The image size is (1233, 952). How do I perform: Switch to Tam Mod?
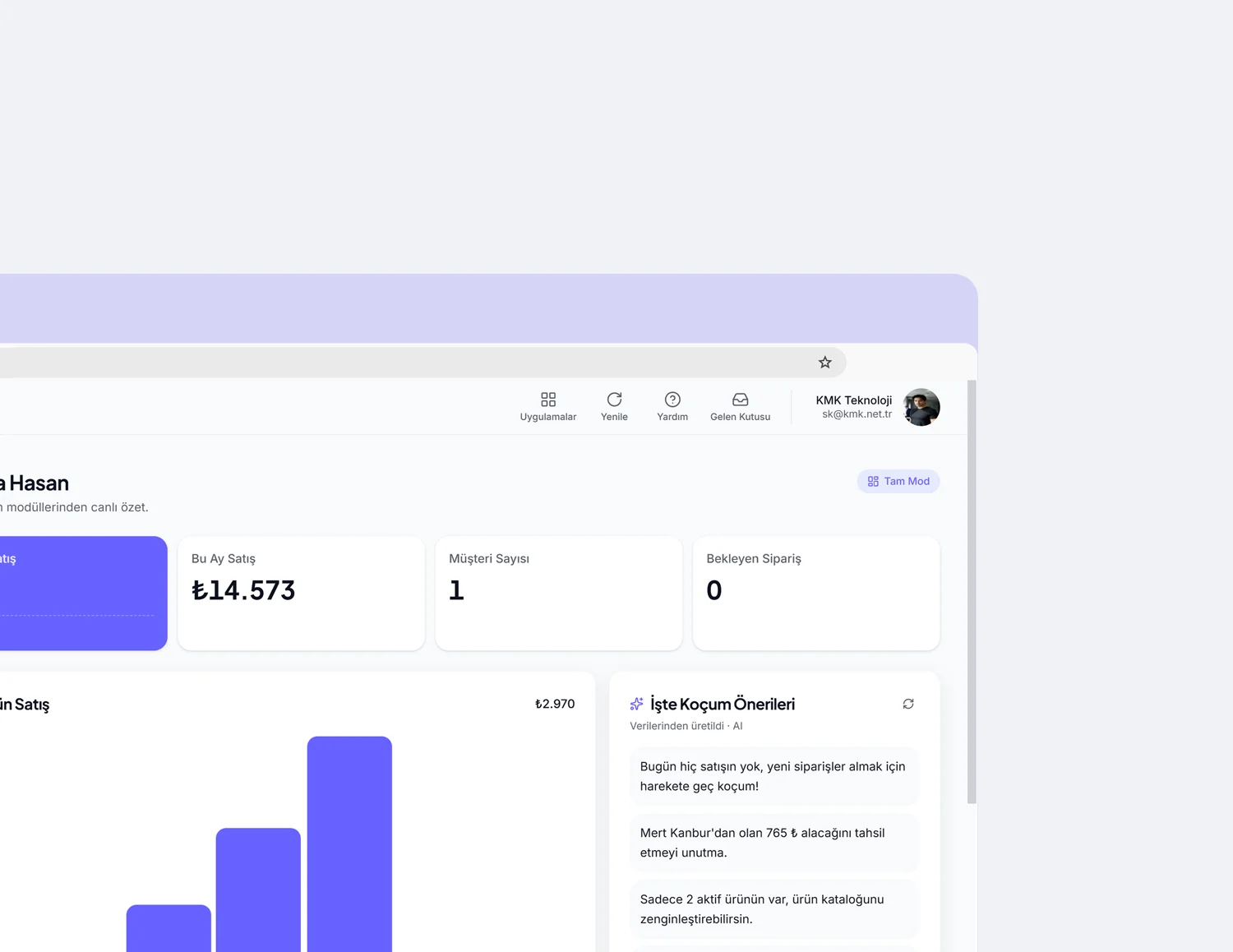(x=898, y=481)
